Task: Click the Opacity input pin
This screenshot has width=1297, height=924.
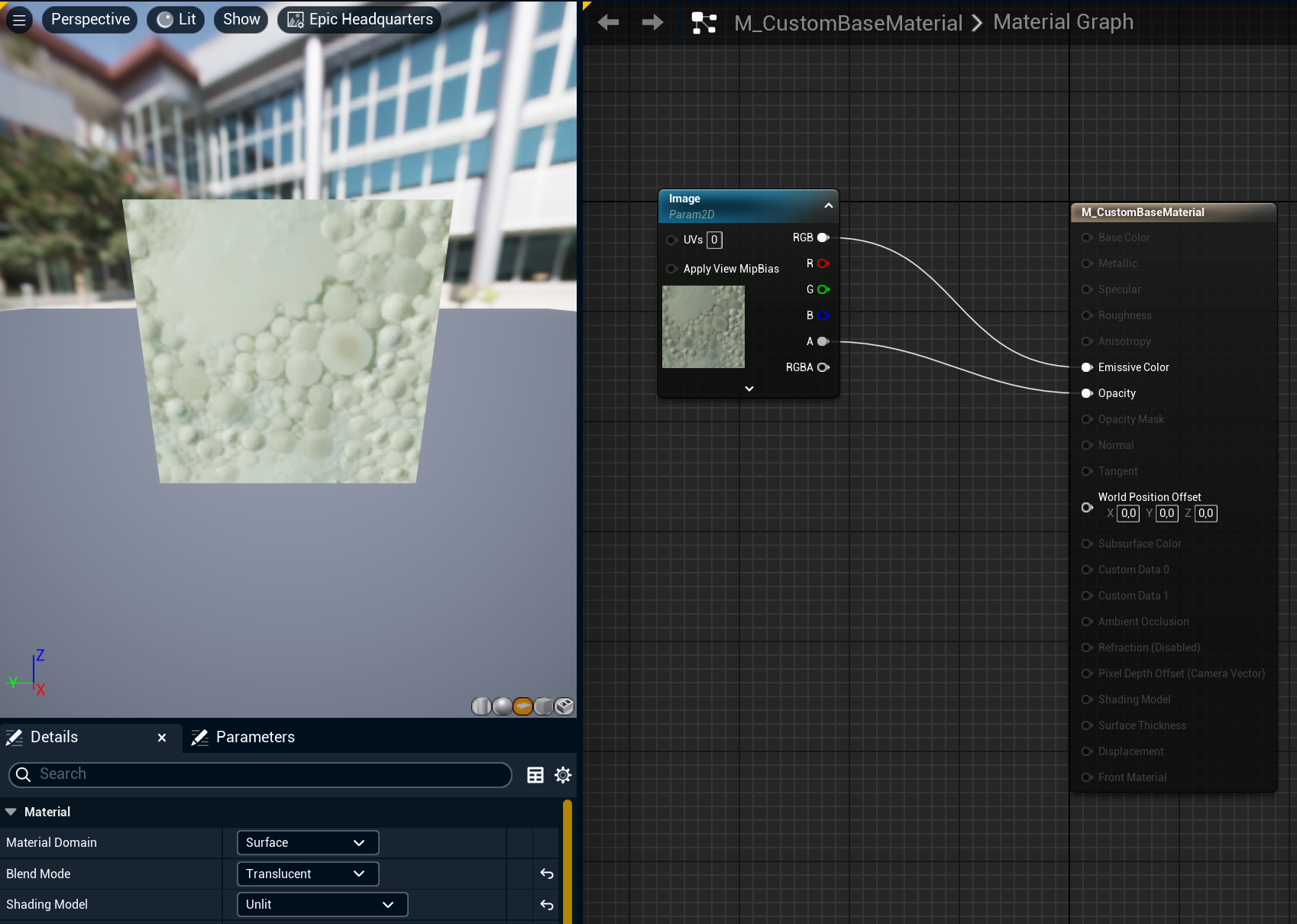Action: tap(1087, 393)
